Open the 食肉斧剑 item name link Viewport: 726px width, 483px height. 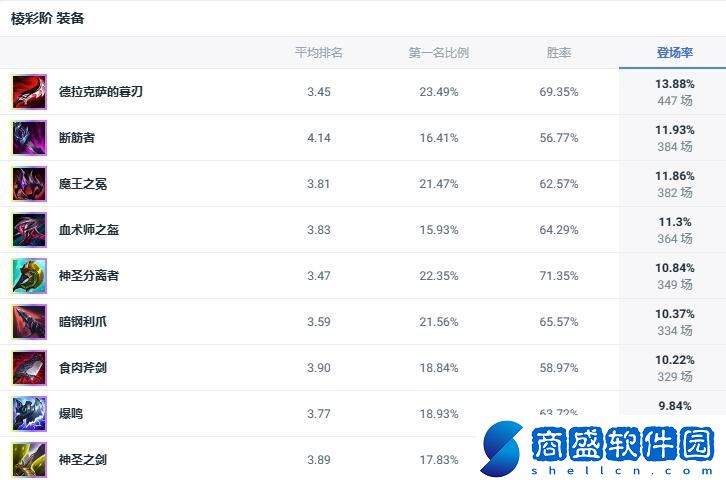pos(83,368)
